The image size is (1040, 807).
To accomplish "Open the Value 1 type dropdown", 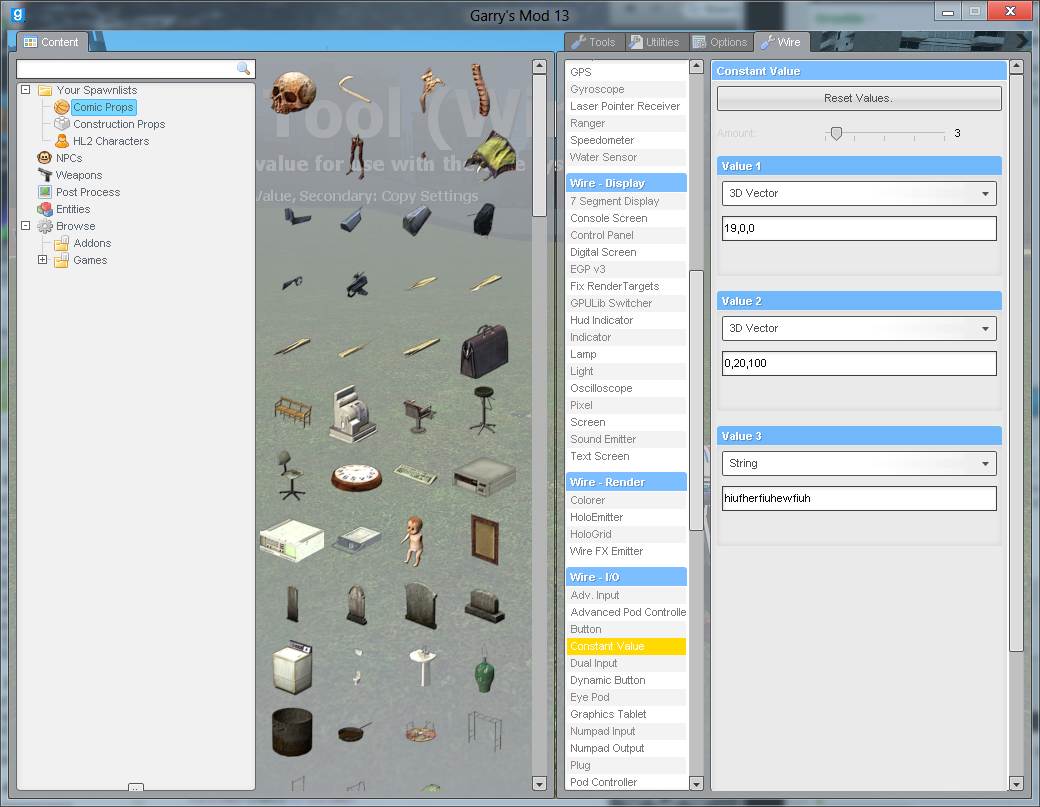I will coord(859,193).
